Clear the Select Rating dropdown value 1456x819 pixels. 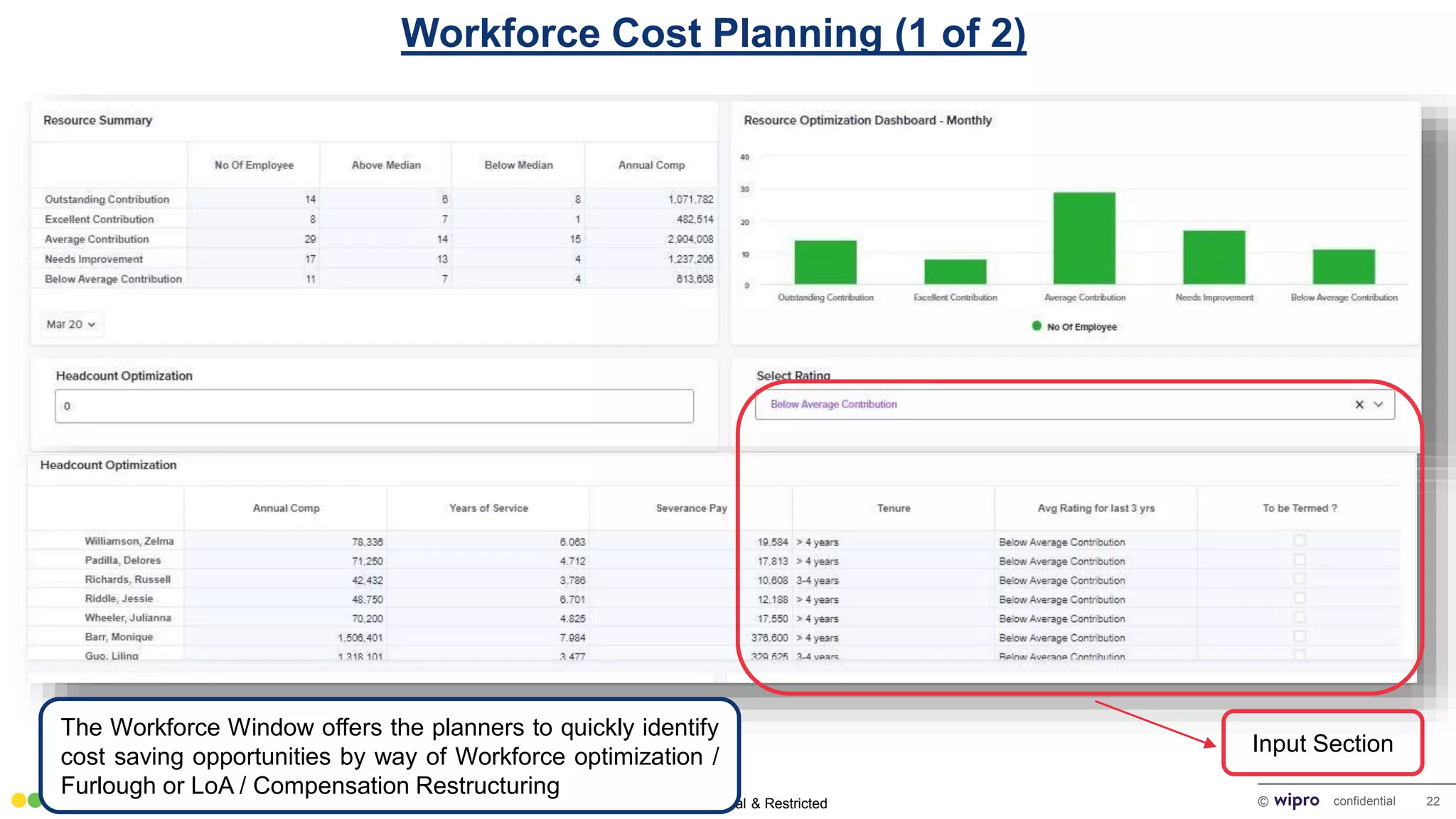click(x=1359, y=405)
